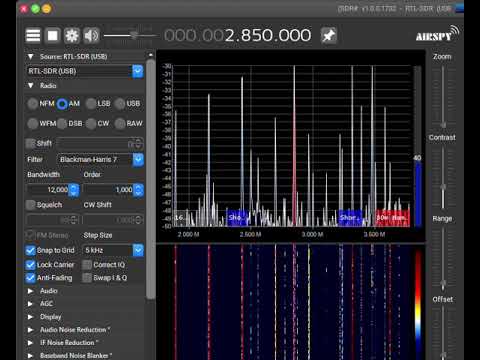Expand the AGC section
Image resolution: width=480 pixels, height=360 pixels.
pyautogui.click(x=30, y=304)
